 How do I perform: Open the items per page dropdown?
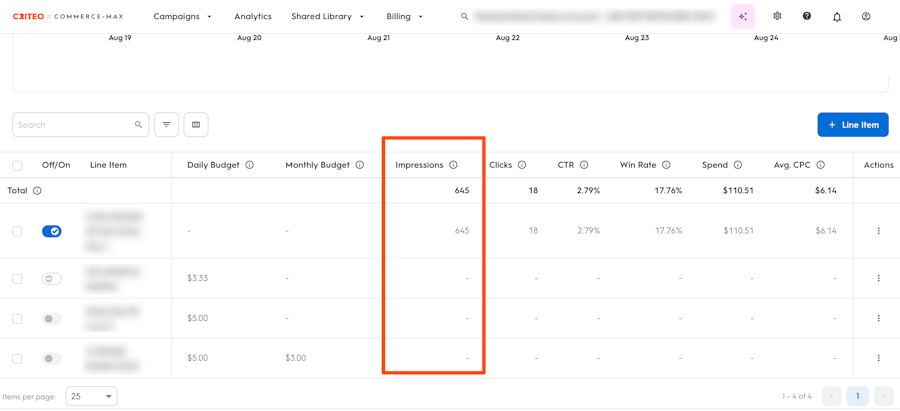point(92,396)
